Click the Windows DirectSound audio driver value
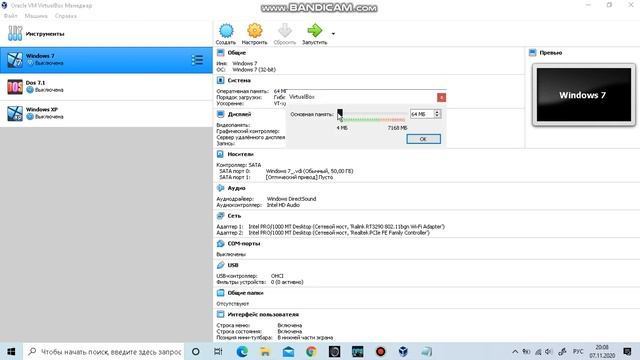 pyautogui.click(x=291, y=199)
